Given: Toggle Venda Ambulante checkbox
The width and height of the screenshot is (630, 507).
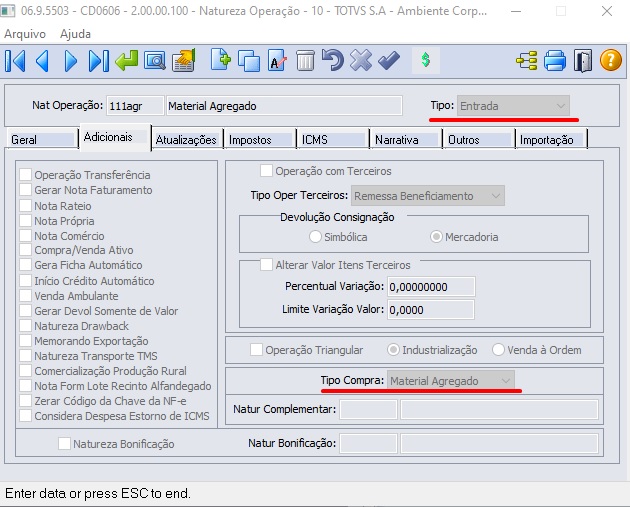Looking at the screenshot, I should tap(25, 296).
